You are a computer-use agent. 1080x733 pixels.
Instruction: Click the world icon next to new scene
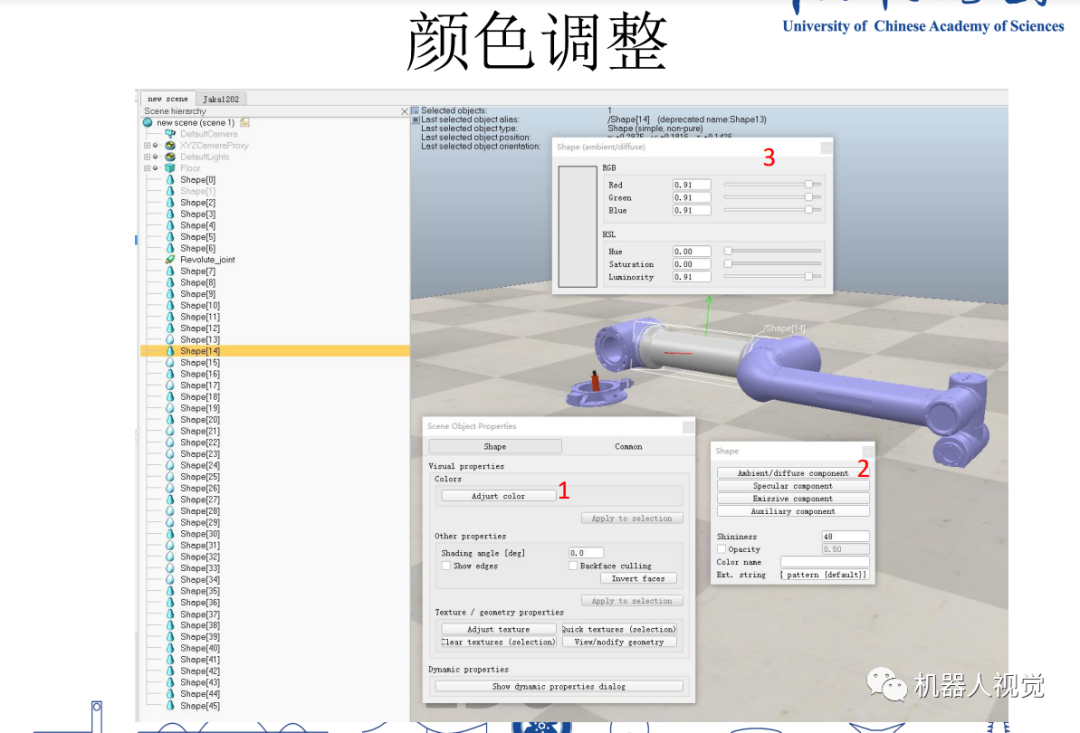147,122
